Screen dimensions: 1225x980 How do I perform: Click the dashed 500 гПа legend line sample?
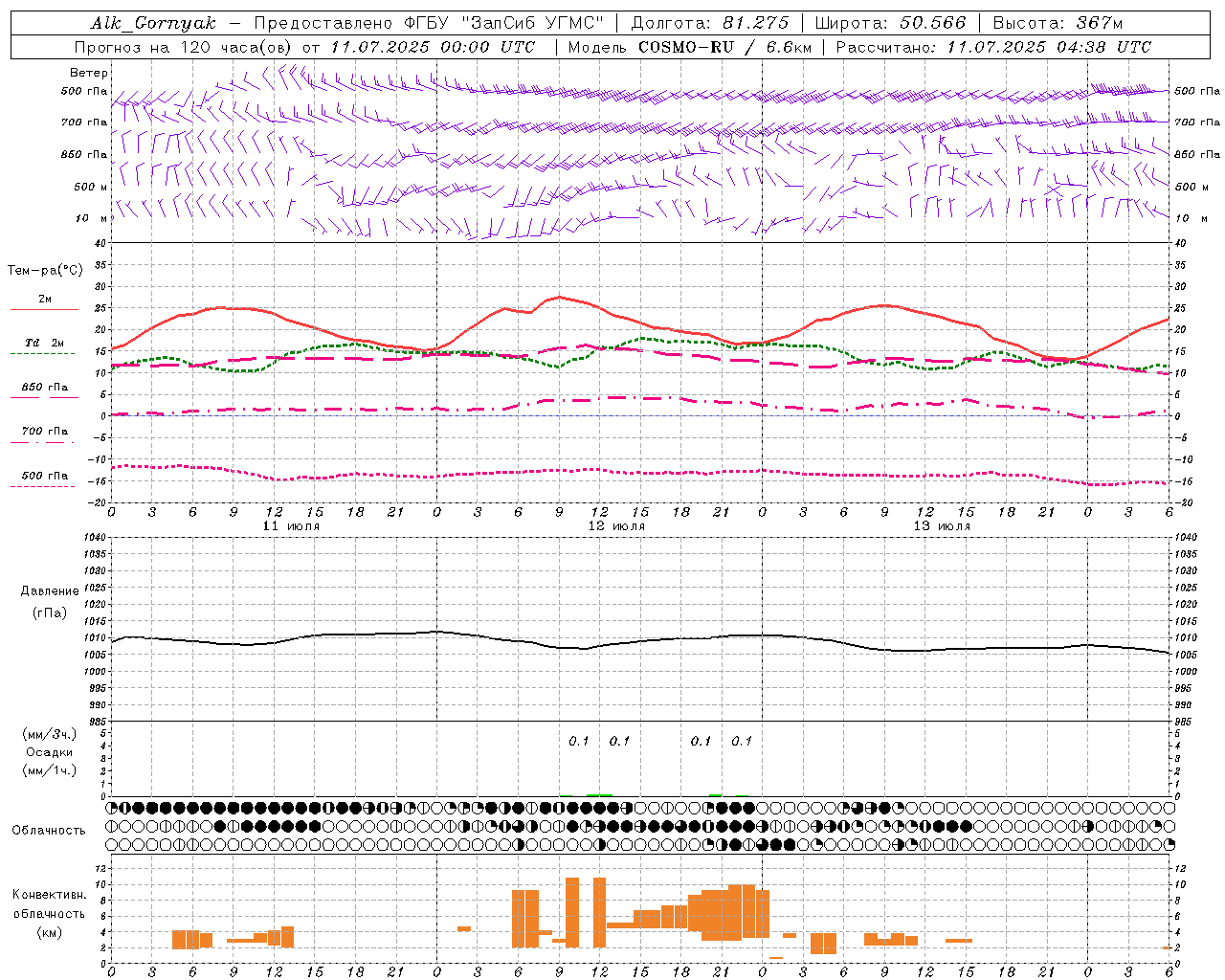coord(42,487)
